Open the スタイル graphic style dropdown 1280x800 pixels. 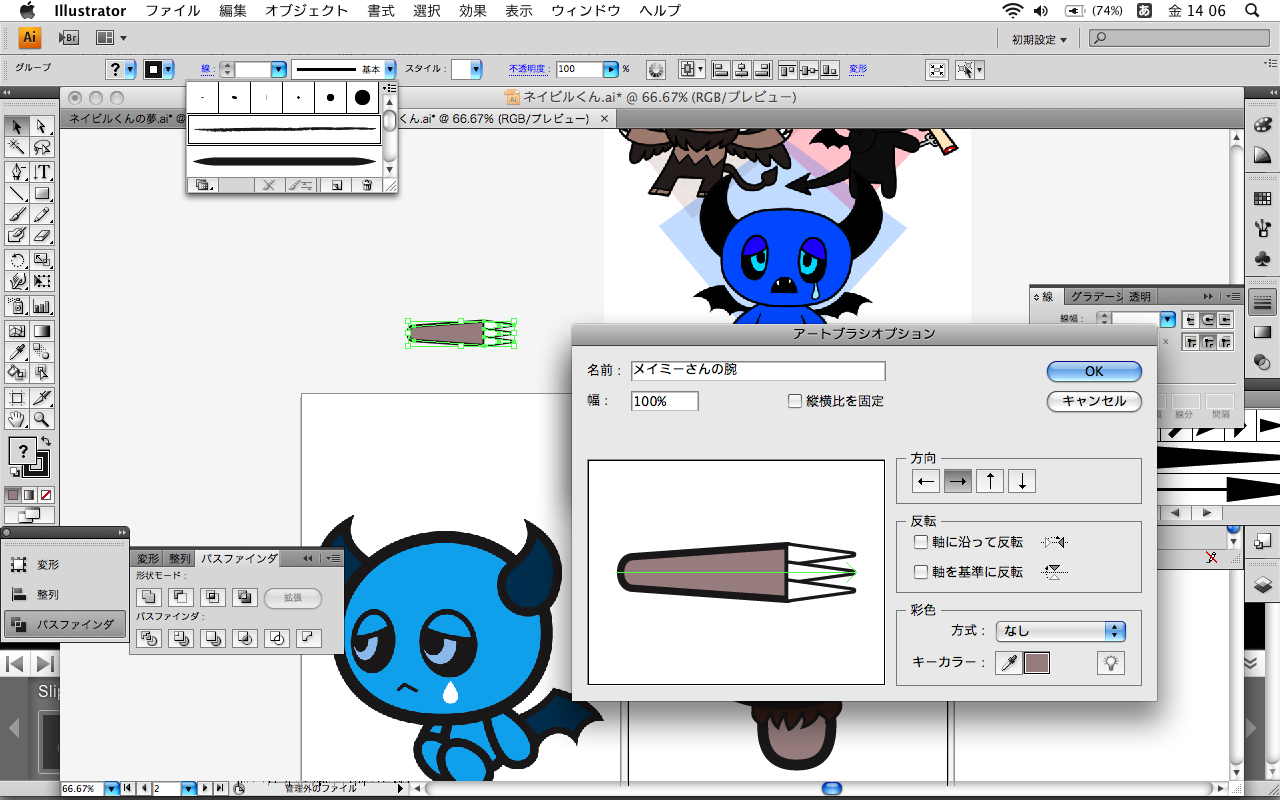(x=476, y=69)
